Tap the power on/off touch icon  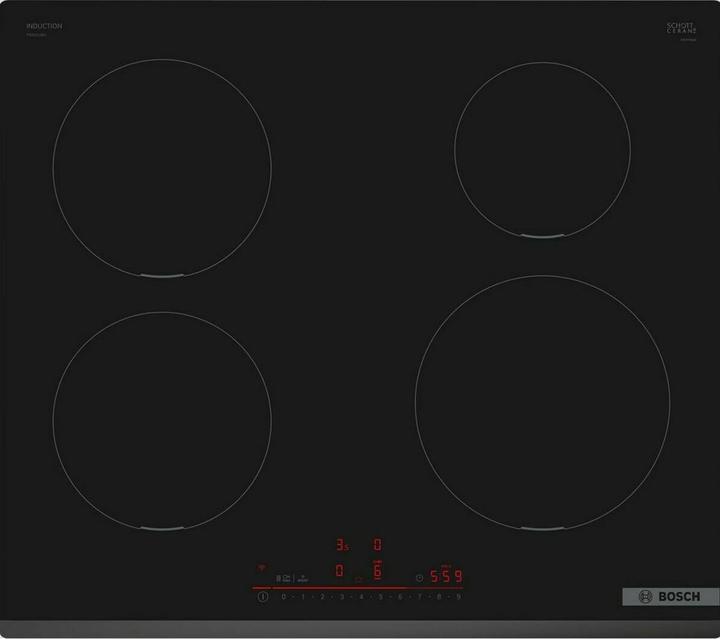click(263, 597)
